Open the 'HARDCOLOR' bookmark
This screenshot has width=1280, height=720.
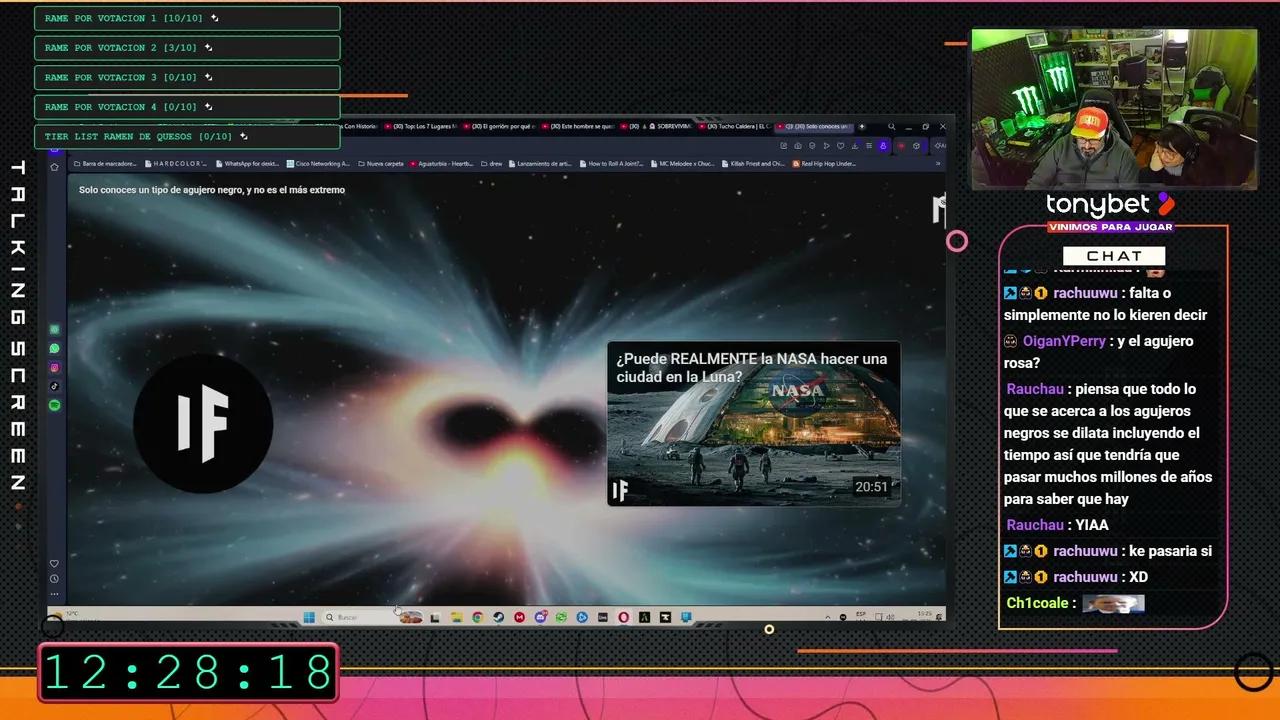(176, 163)
